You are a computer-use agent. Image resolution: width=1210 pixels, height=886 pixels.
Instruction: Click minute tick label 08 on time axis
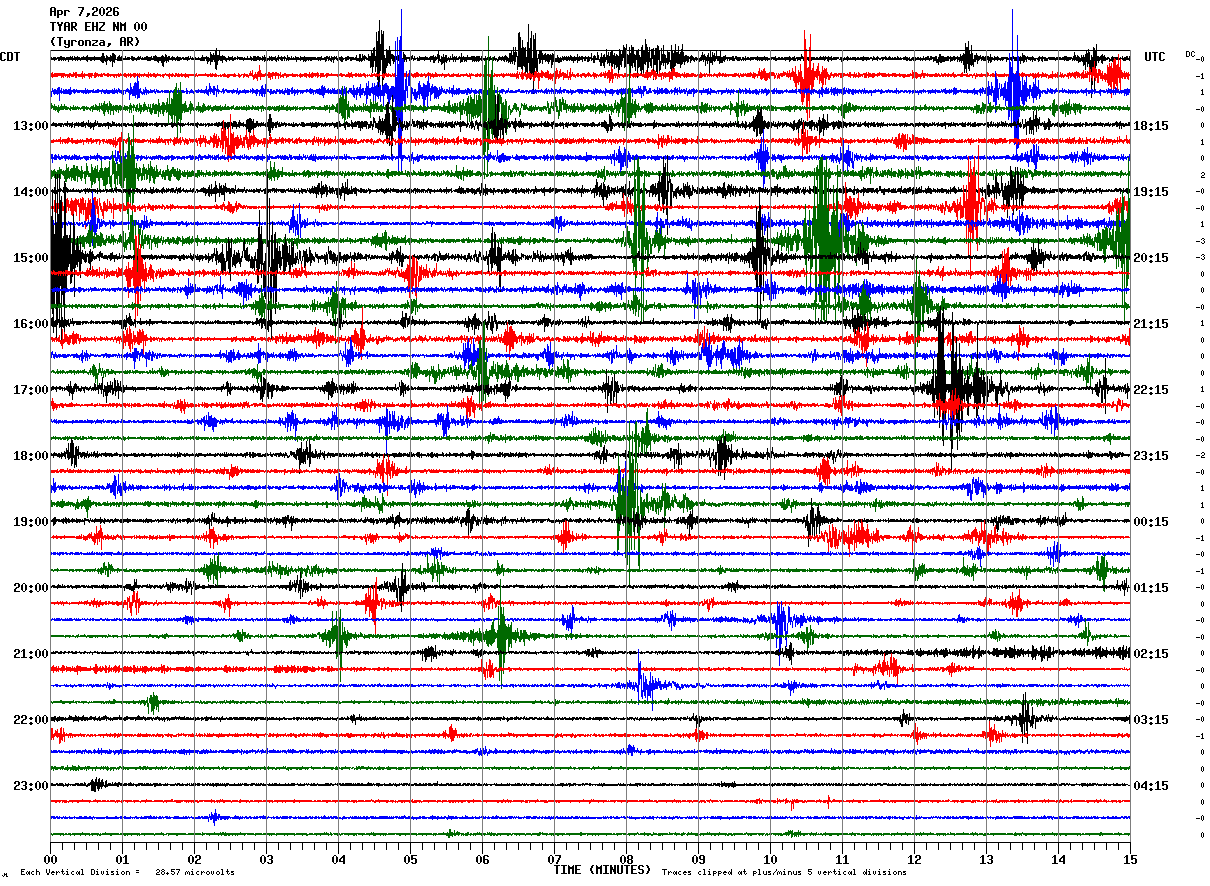(626, 859)
